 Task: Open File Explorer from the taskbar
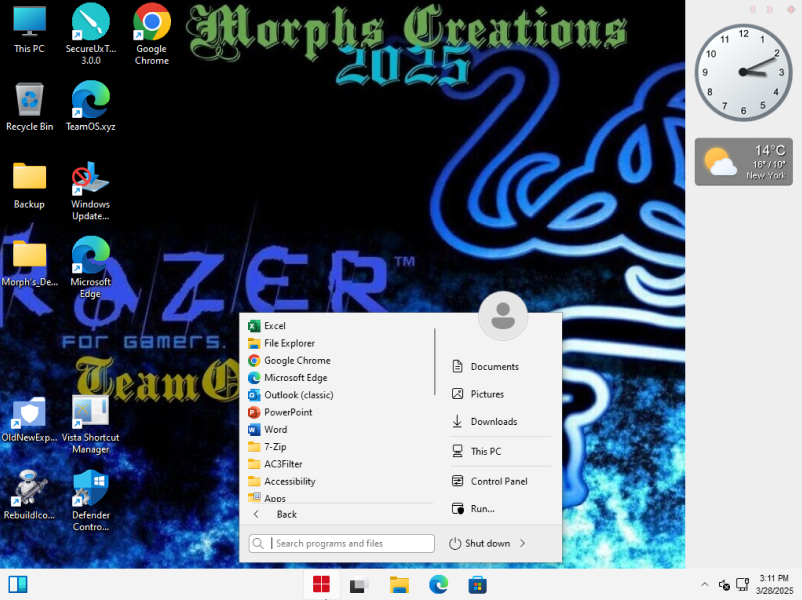[399, 585]
